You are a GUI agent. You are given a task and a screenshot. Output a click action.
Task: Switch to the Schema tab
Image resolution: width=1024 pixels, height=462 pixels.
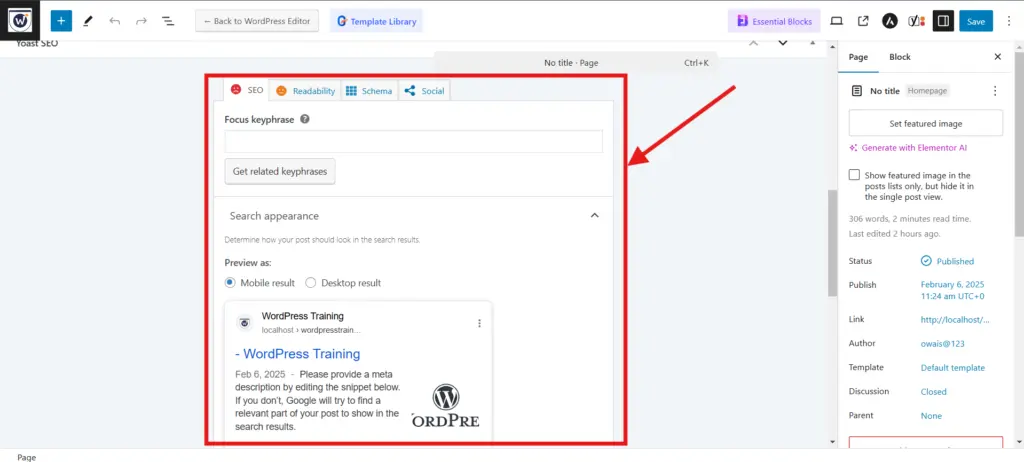pyautogui.click(x=369, y=91)
